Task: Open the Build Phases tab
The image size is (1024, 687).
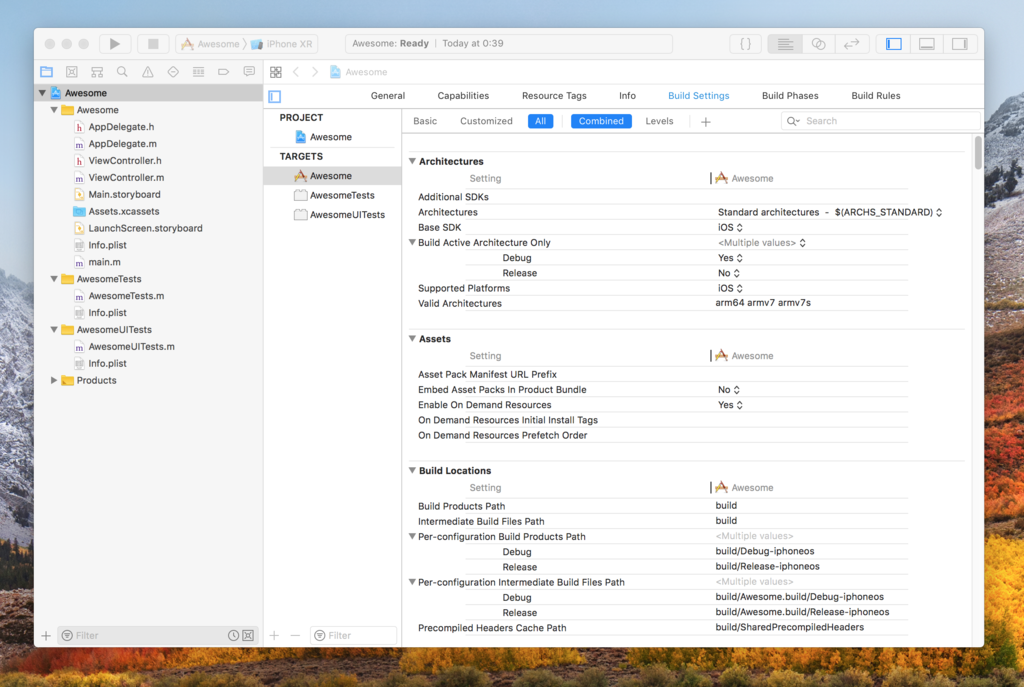Action: pos(790,95)
